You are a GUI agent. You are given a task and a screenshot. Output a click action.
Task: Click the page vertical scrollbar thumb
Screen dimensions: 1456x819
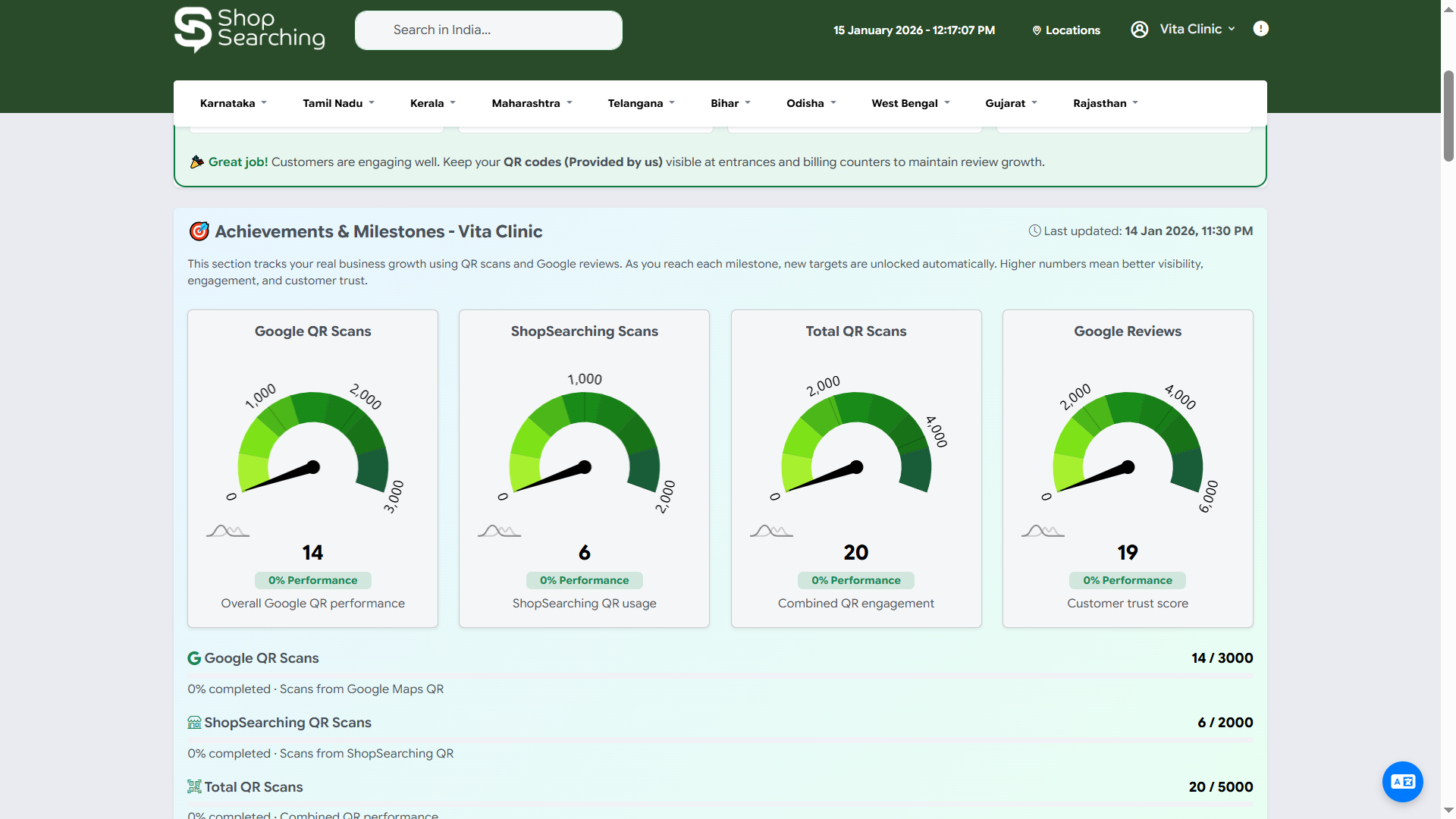coord(1448,115)
